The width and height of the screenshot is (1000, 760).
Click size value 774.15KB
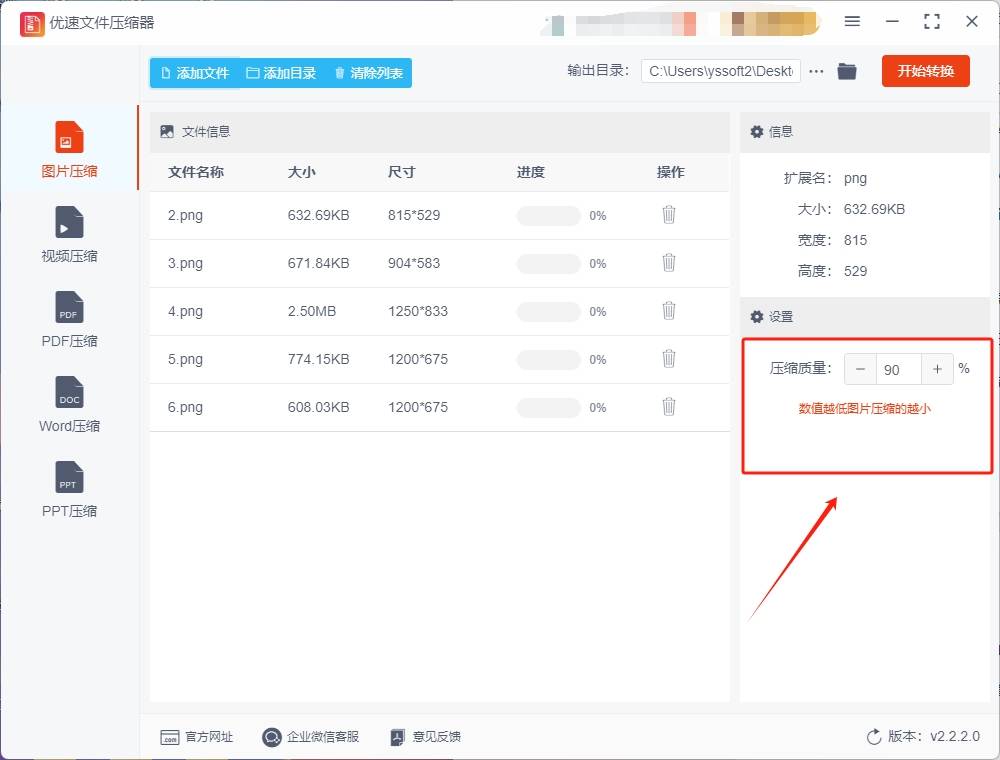click(318, 359)
